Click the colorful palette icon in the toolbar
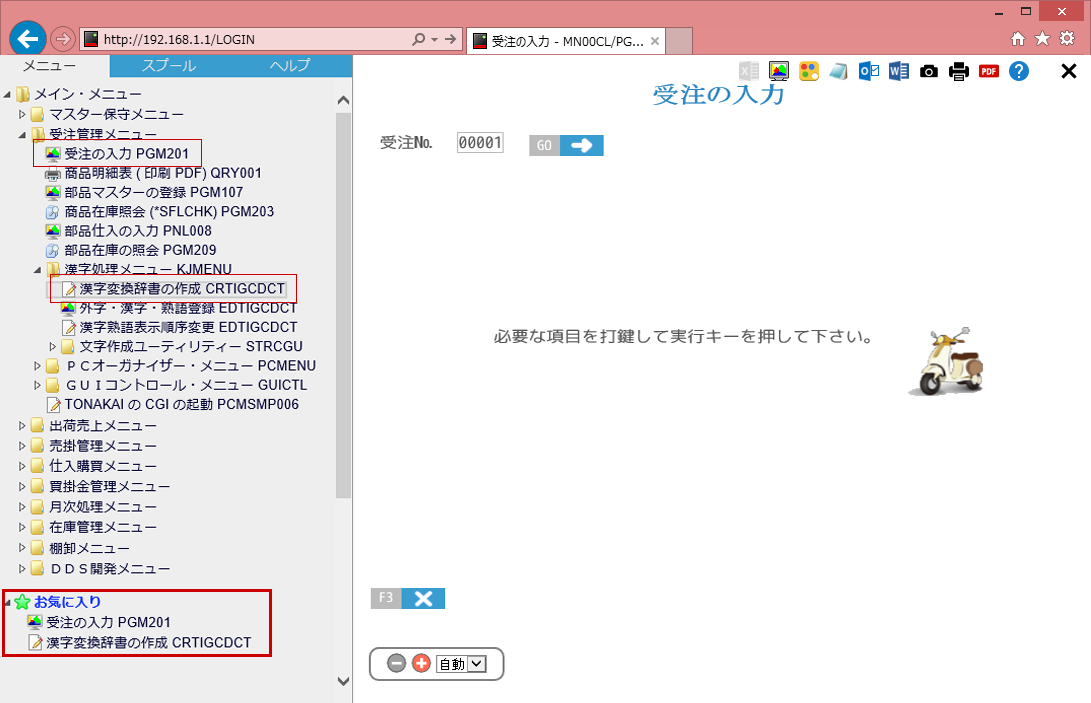Screen dimensions: 1091x703 coord(809,71)
